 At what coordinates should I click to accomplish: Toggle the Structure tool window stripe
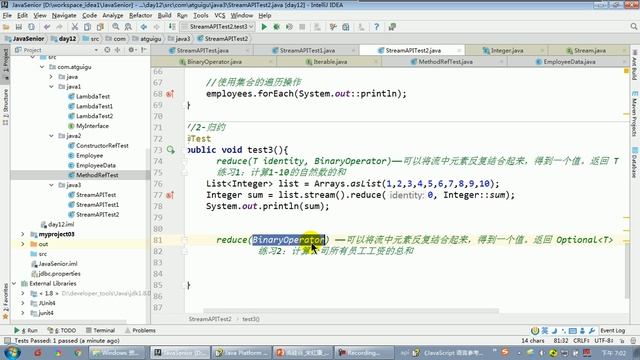point(5,107)
